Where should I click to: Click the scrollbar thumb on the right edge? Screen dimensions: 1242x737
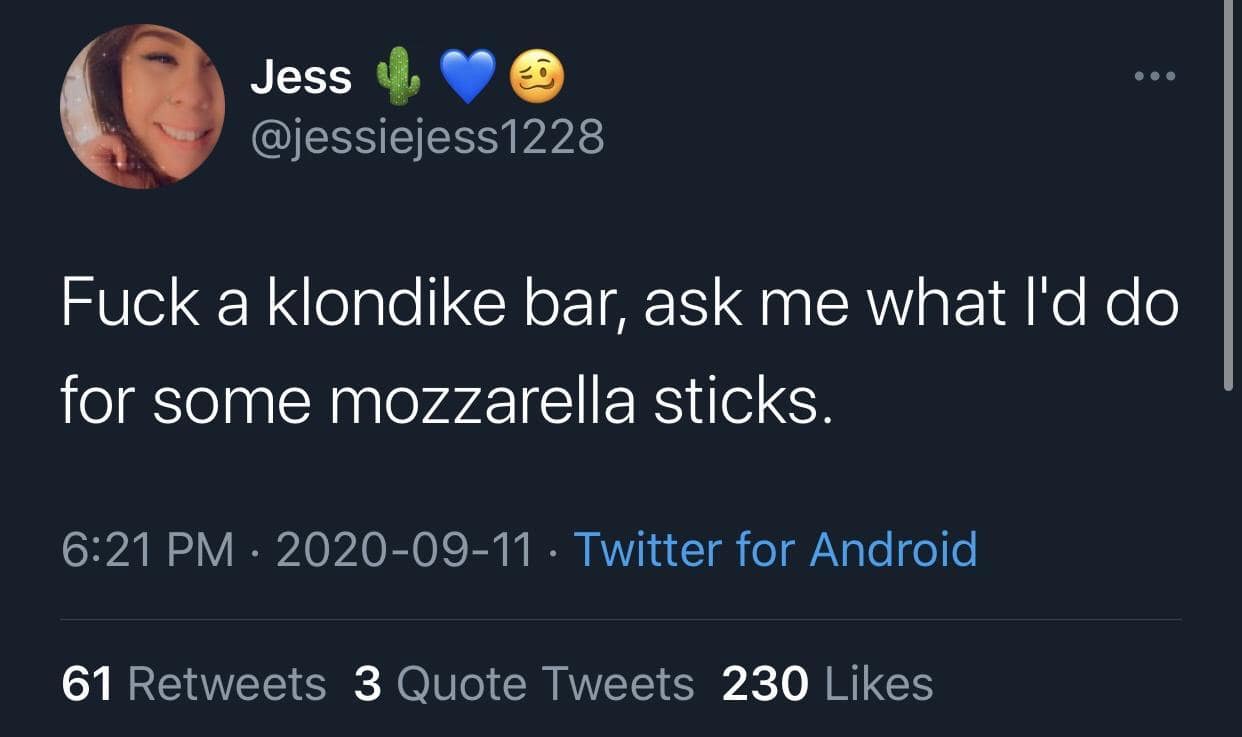[1229, 190]
